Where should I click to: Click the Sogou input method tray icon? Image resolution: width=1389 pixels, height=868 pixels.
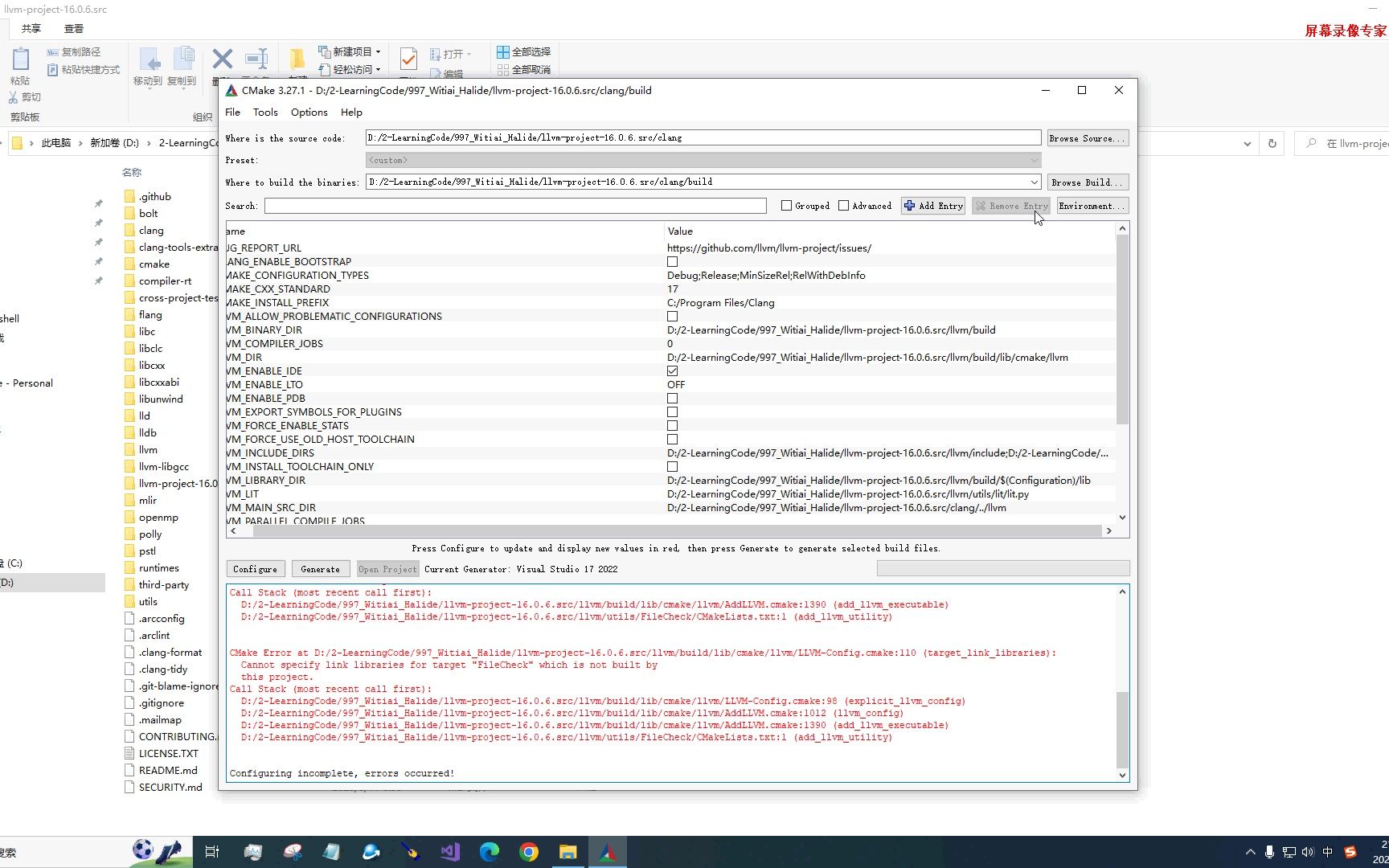pyautogui.click(x=1350, y=852)
